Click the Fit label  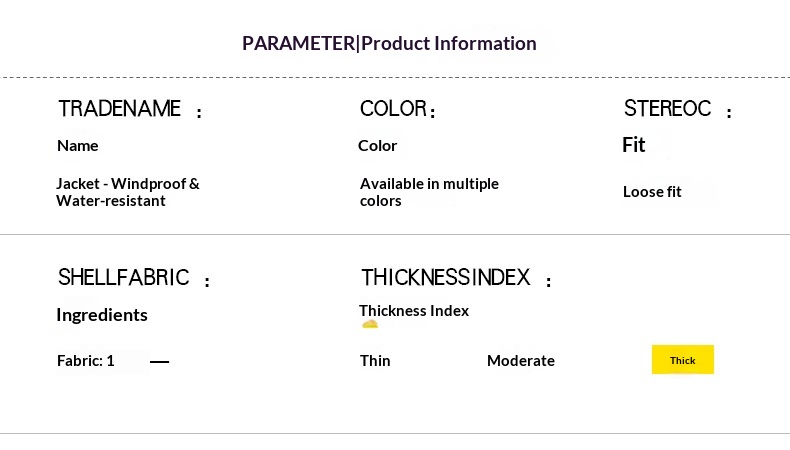(634, 145)
